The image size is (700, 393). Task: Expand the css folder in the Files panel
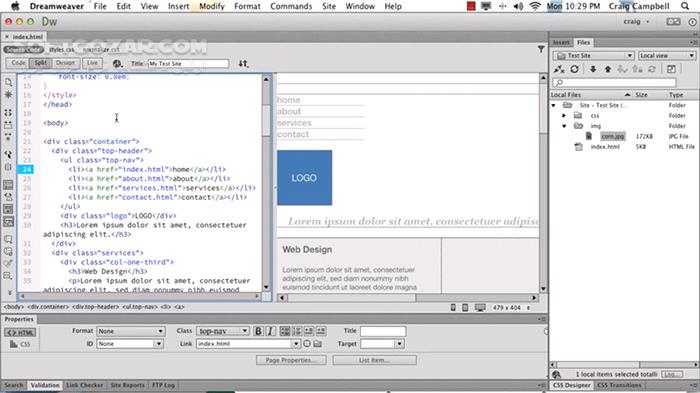point(564,116)
